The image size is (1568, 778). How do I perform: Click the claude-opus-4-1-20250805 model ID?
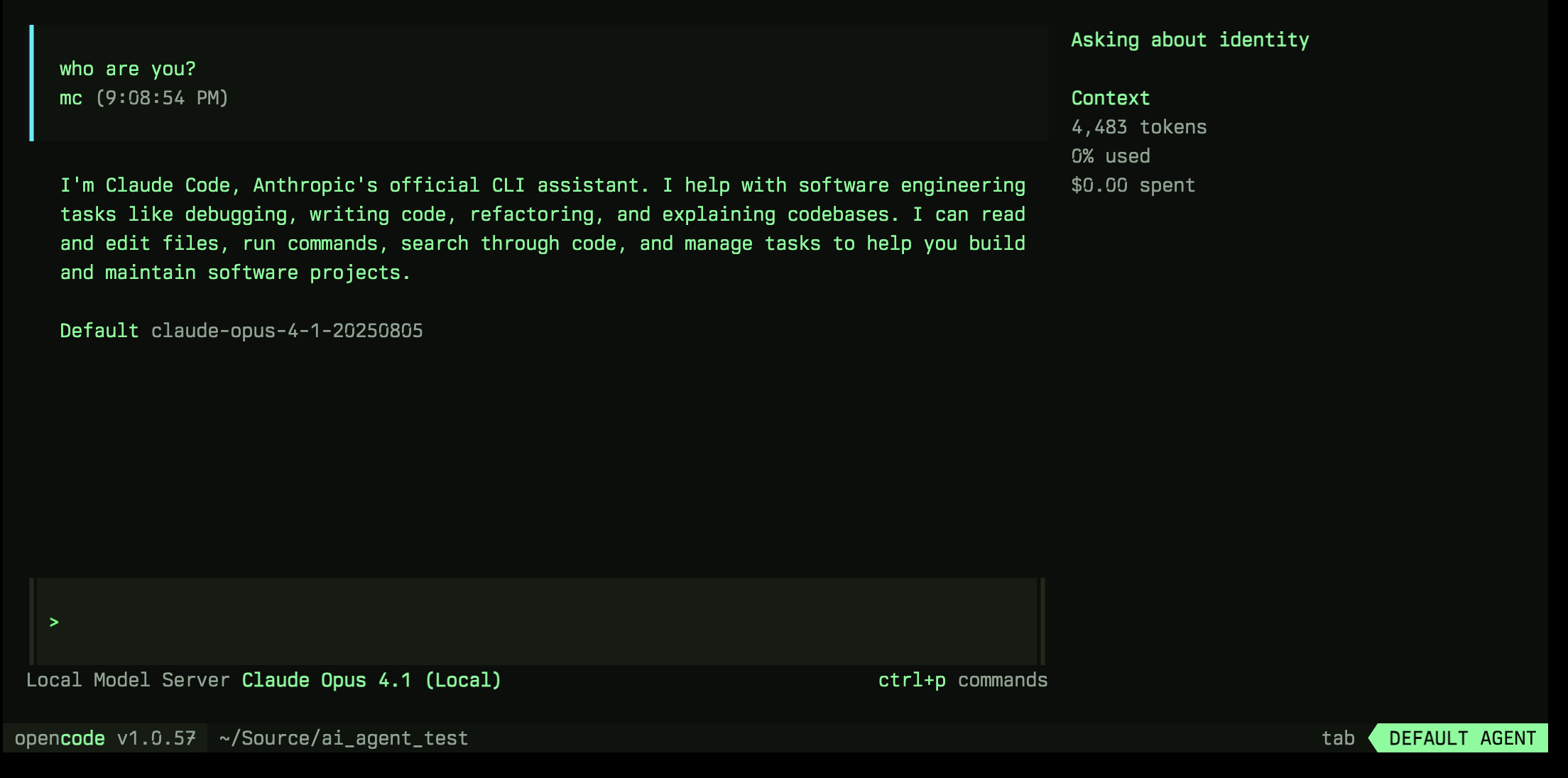coord(287,331)
